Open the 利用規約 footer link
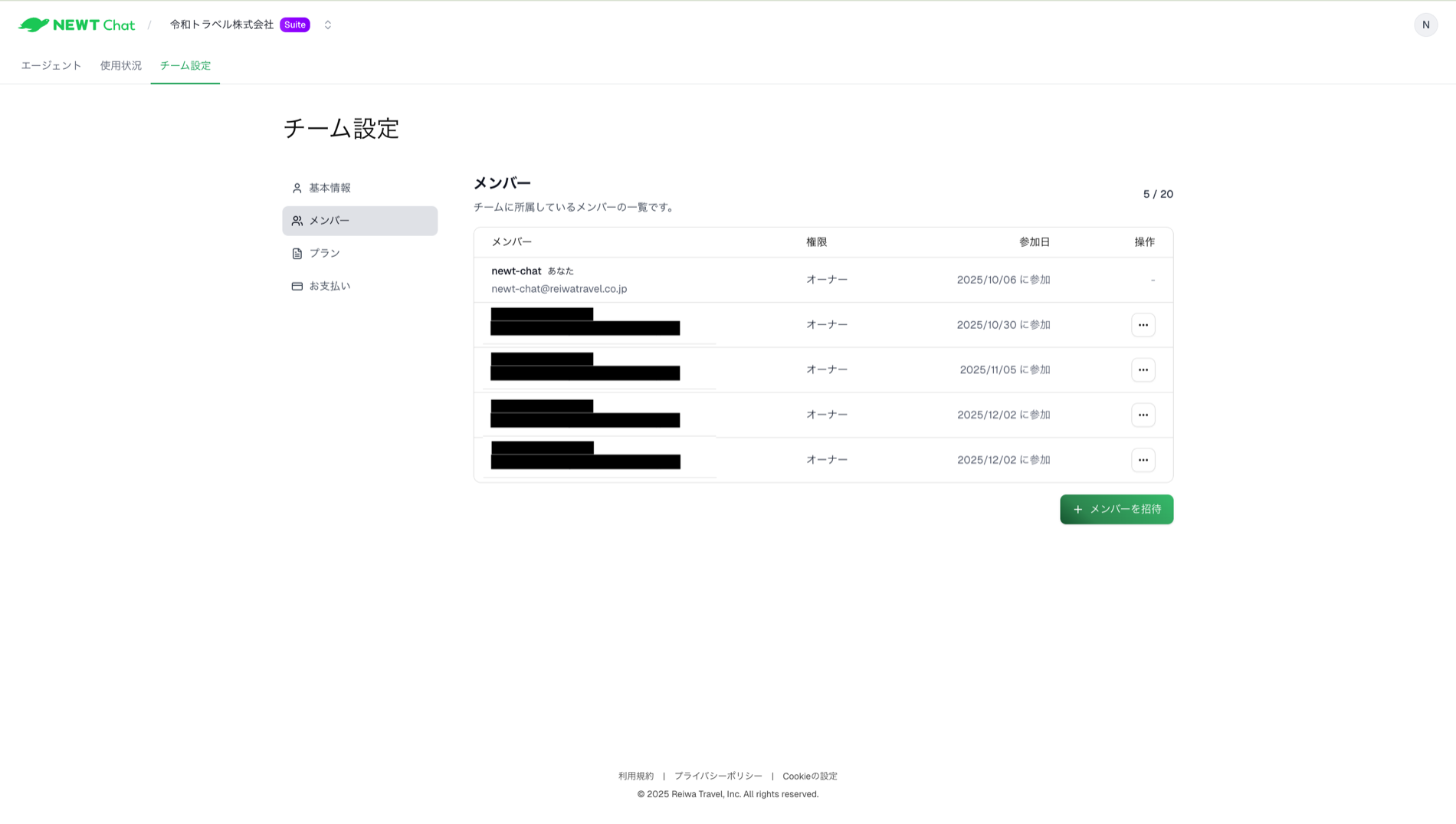Screen dimensions: 1456x824 [x=636, y=776]
